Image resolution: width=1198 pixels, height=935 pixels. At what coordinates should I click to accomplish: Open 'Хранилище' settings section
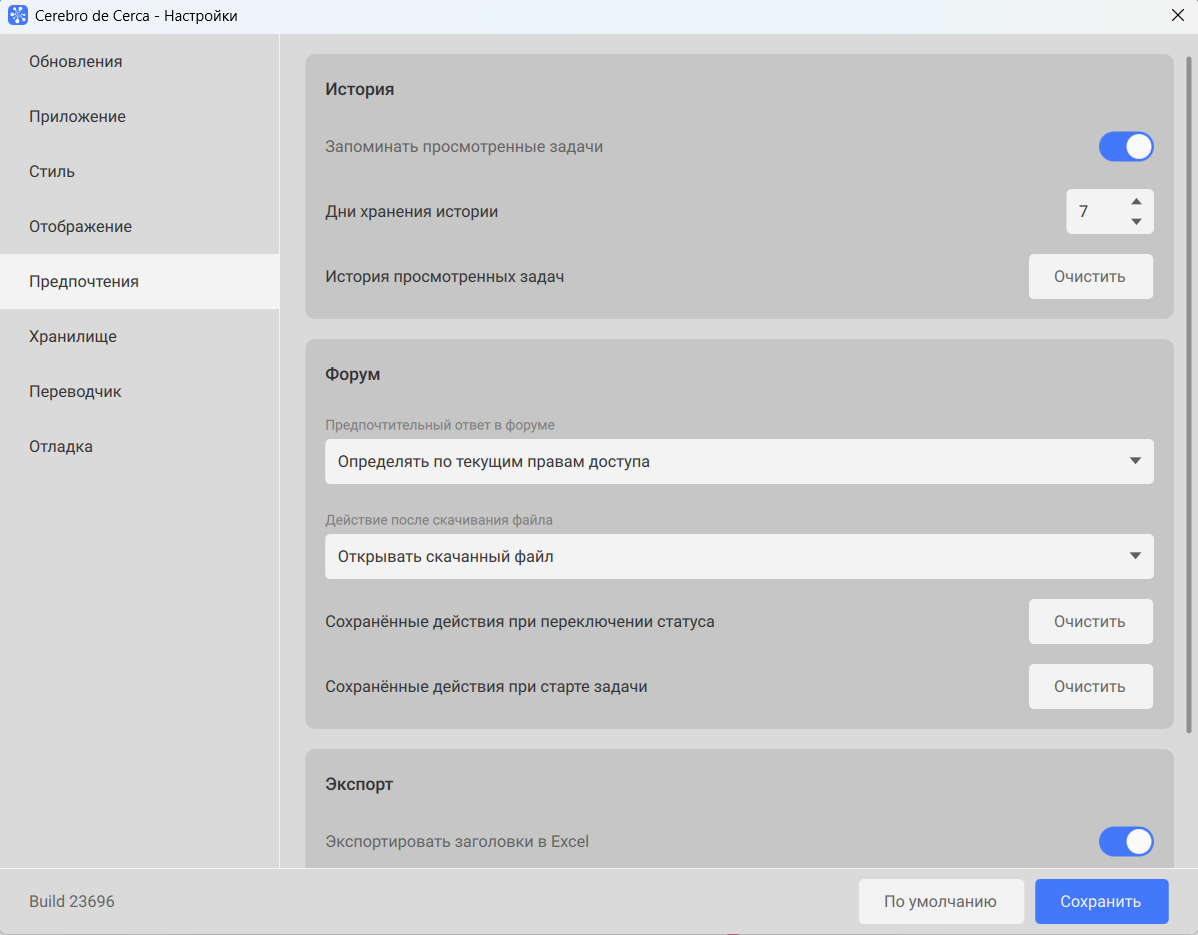[x=73, y=337]
